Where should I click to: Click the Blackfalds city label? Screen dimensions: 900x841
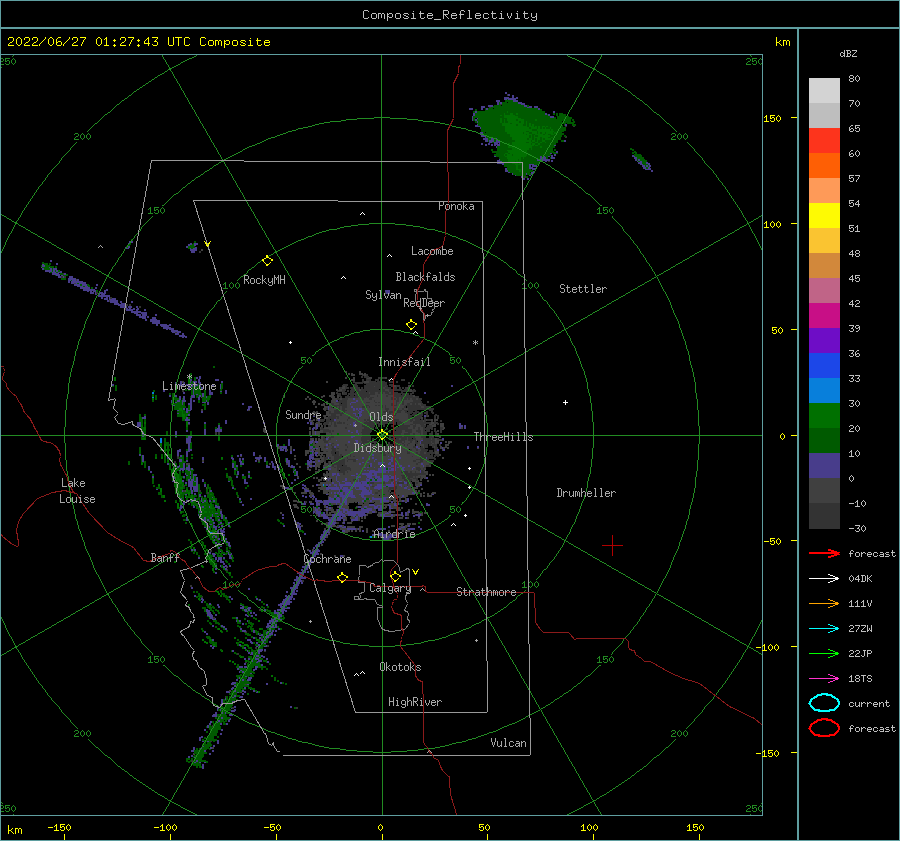tap(425, 277)
